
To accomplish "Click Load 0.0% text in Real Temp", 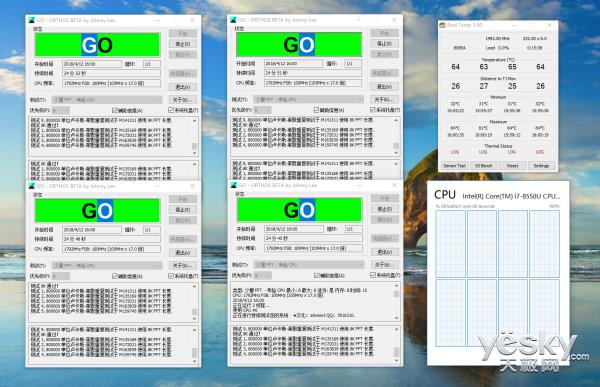I will [x=497, y=48].
